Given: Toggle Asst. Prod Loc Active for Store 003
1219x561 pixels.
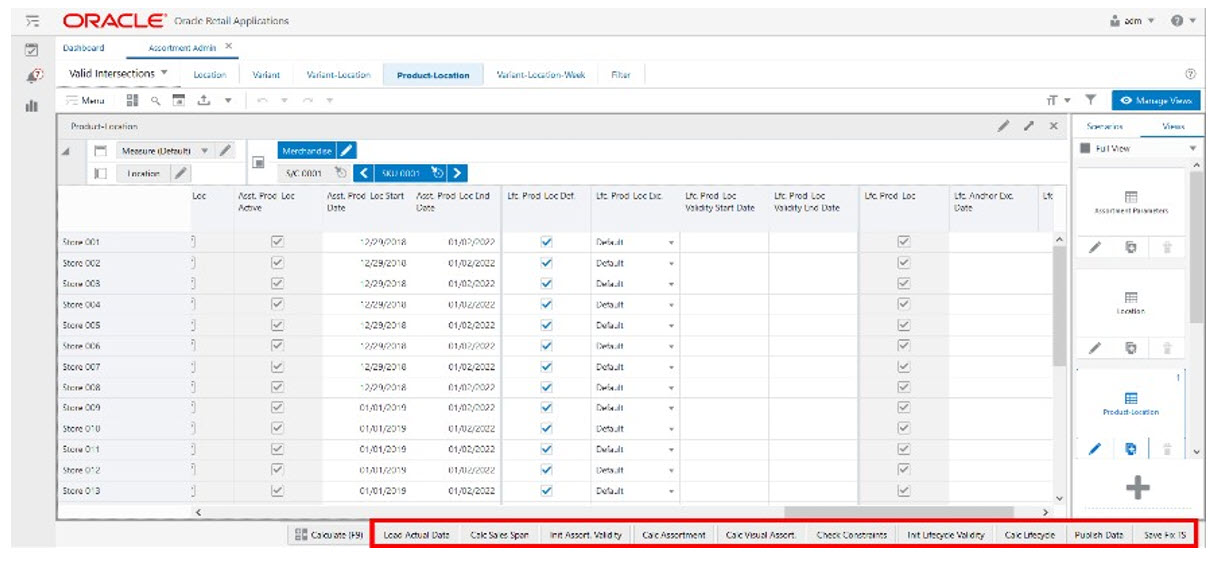Looking at the screenshot, I should click(x=278, y=284).
